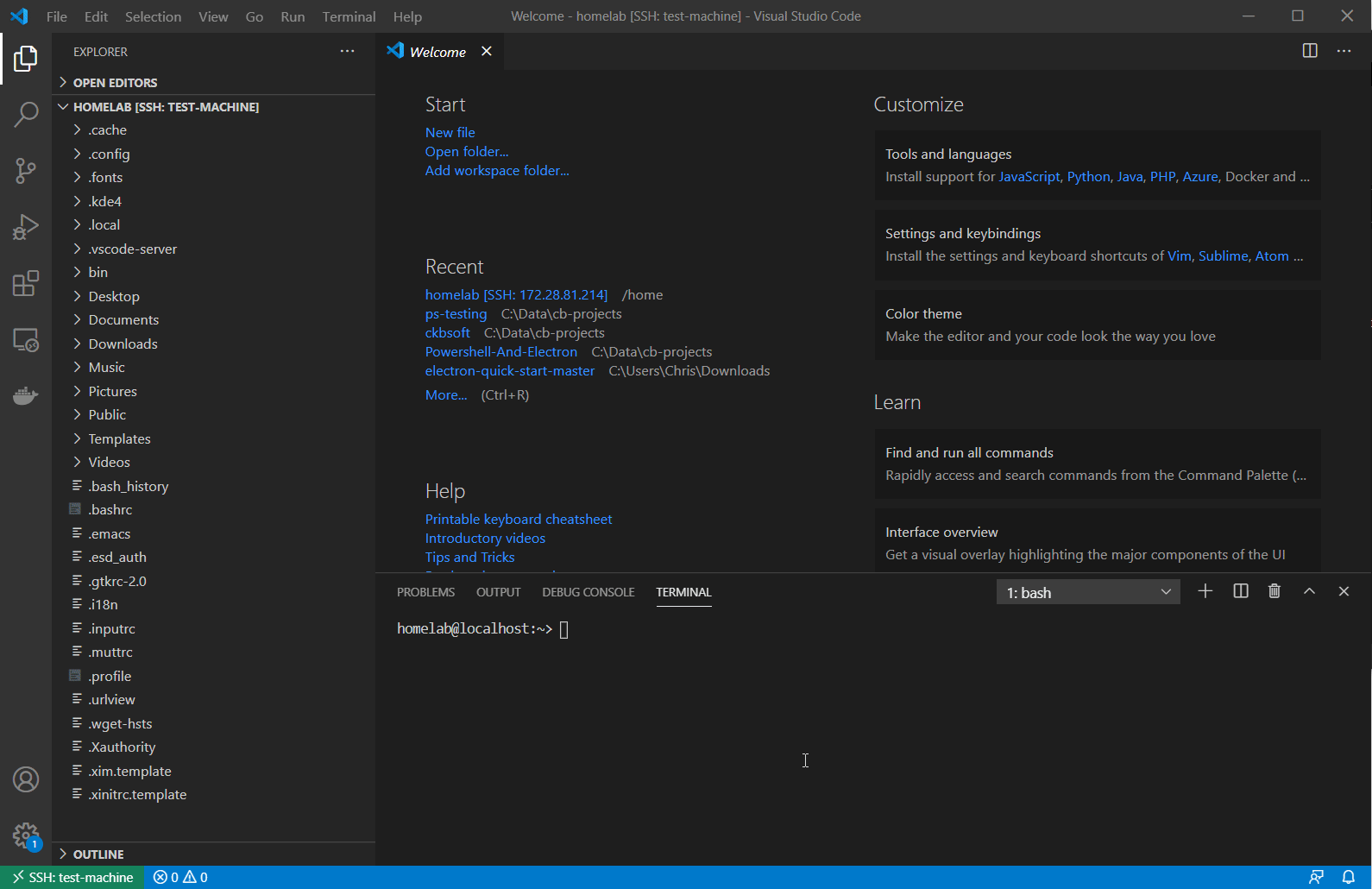Open the Selection menu
1372x889 pixels.
tap(153, 16)
